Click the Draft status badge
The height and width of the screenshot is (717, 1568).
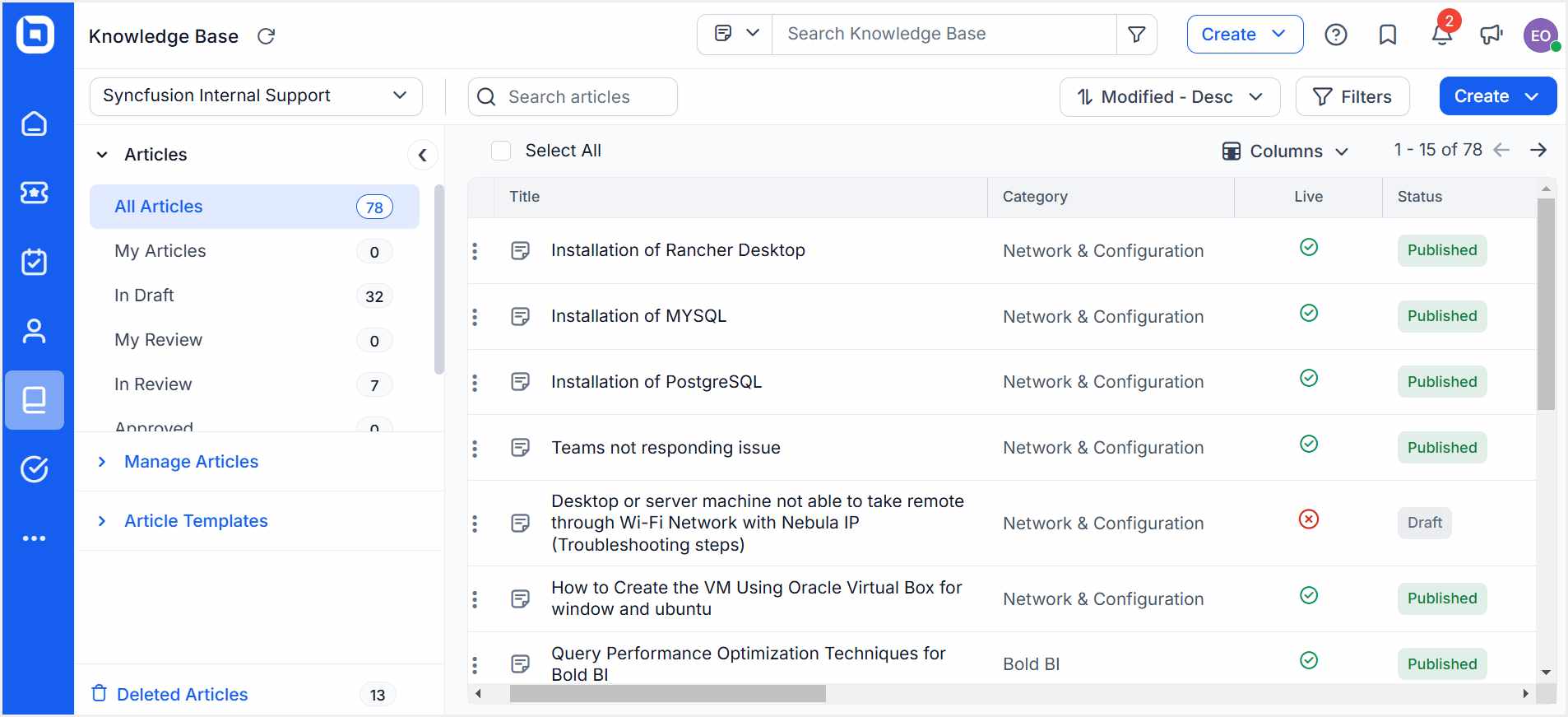click(1424, 523)
